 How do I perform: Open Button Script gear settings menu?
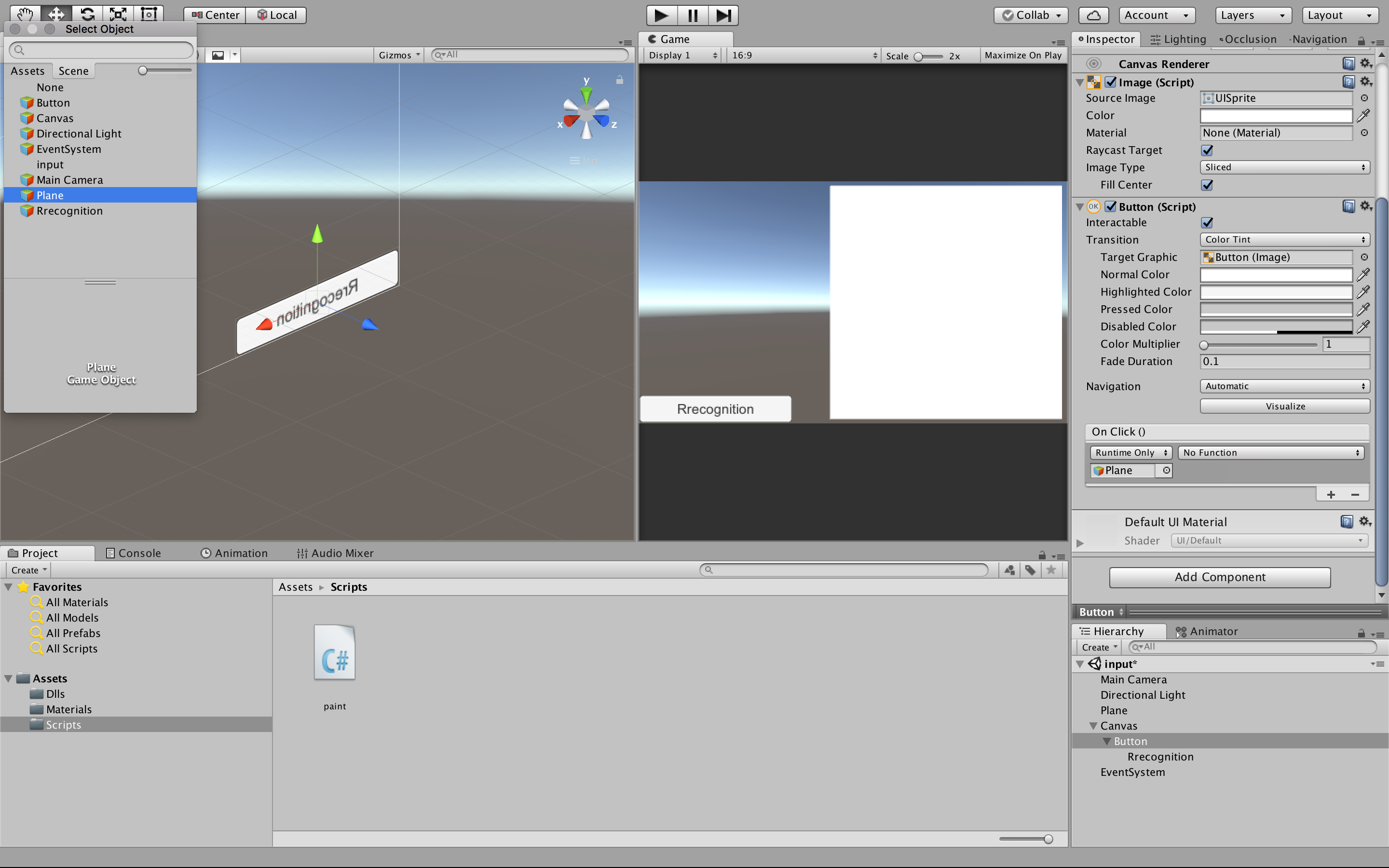1366,206
